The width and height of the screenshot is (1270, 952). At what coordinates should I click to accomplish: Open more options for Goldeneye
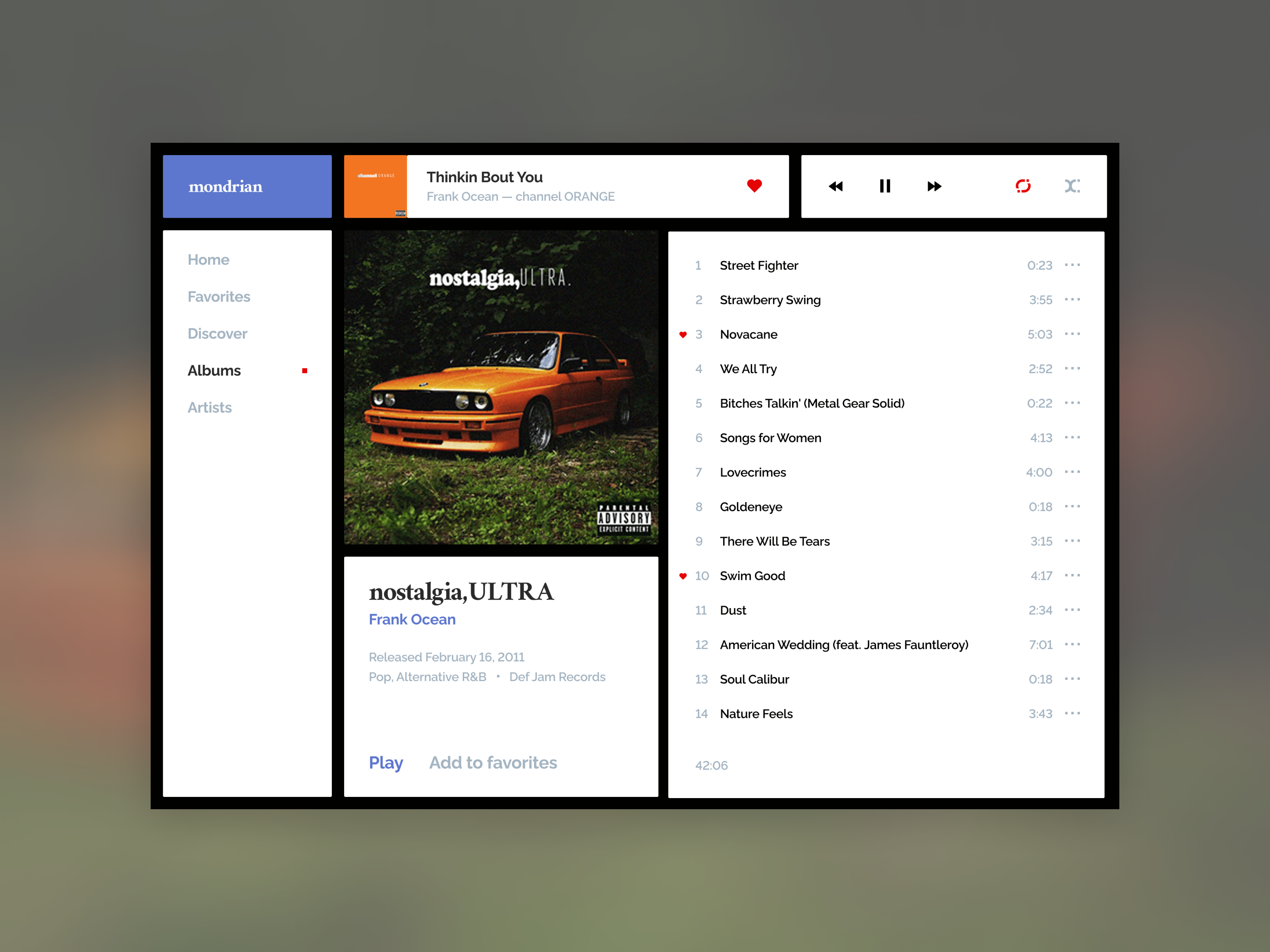tap(1072, 506)
